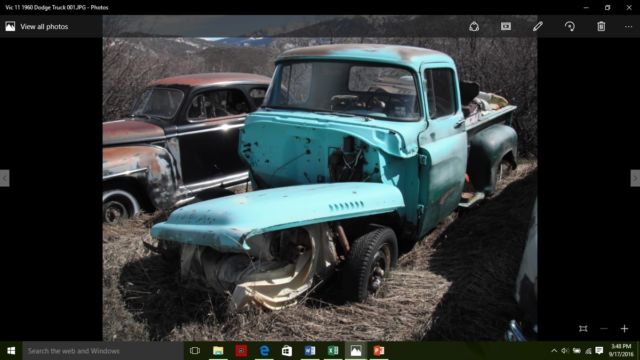Fit the photo to window

pos(583,329)
